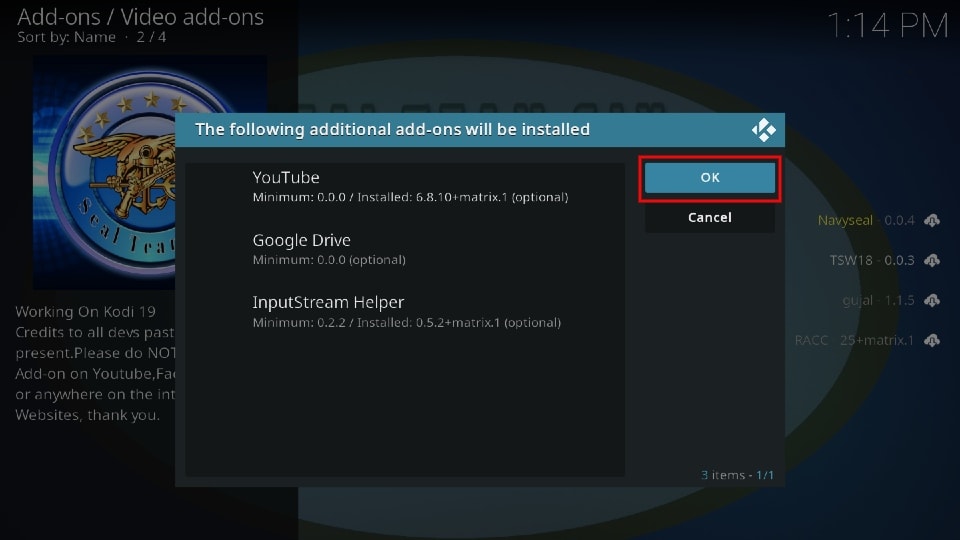The image size is (960, 540).
Task: Click the Sort by: Name label
Action: tap(66, 37)
